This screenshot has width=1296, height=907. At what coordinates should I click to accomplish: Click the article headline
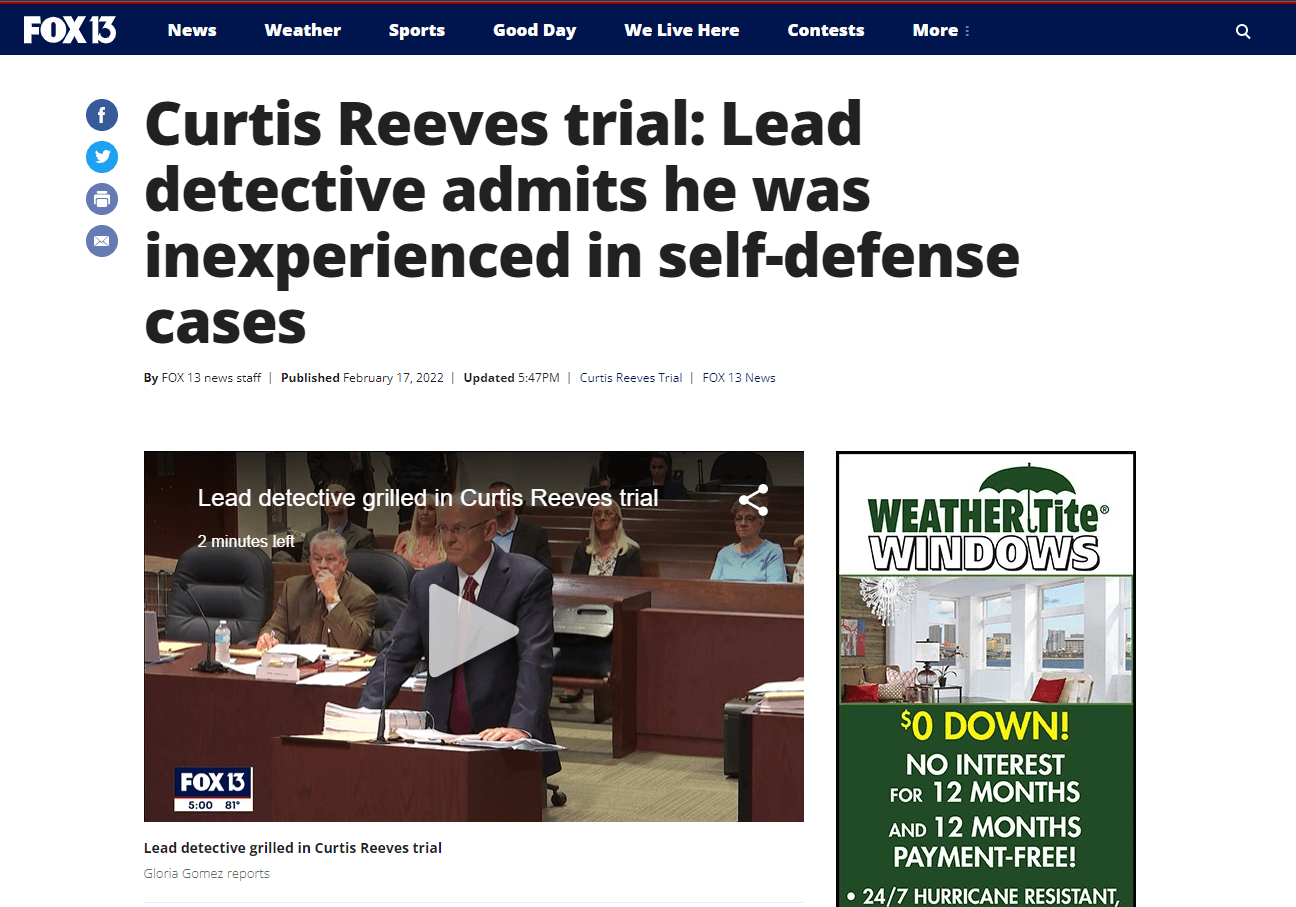[582, 222]
